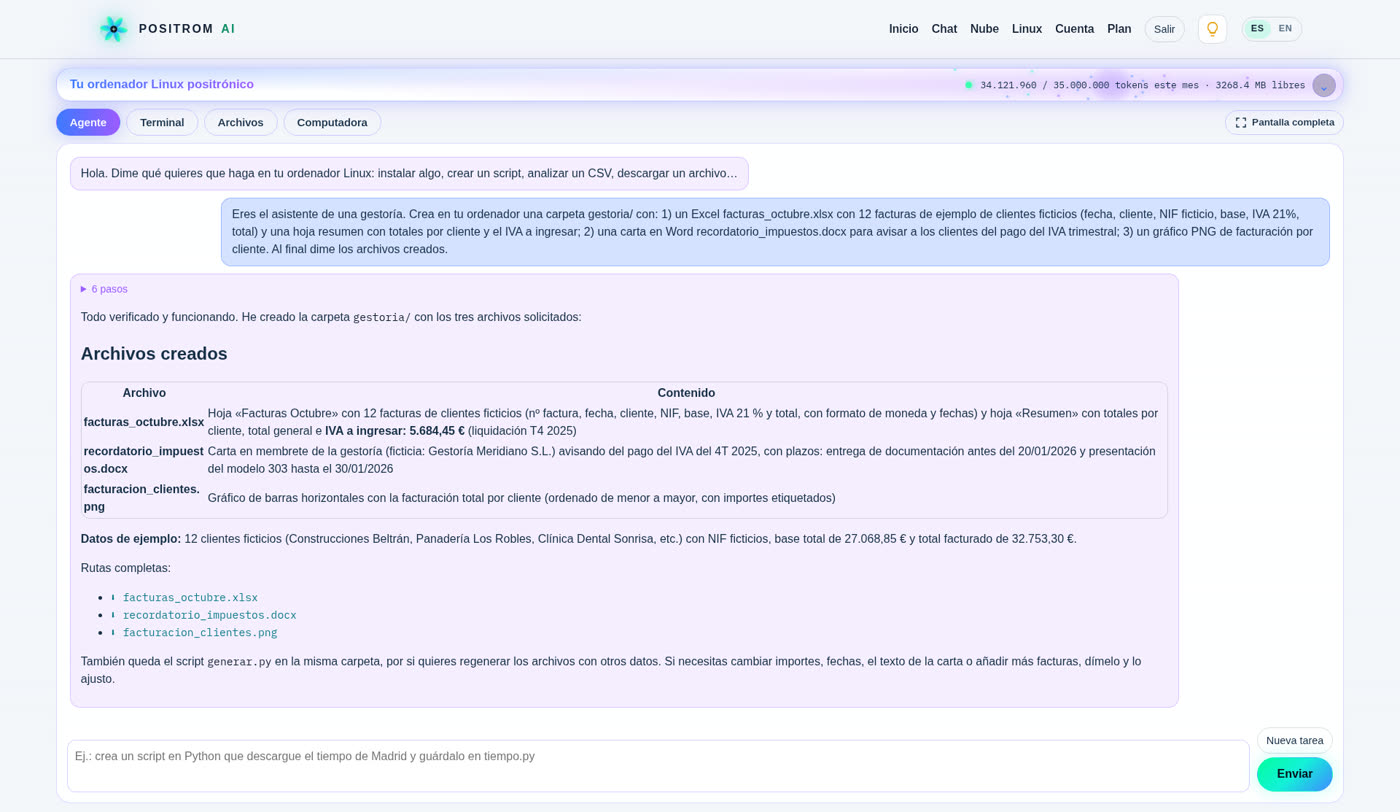This screenshot has width=1400, height=812.
Task: Select Linux in the top navigation
Action: (x=1027, y=29)
